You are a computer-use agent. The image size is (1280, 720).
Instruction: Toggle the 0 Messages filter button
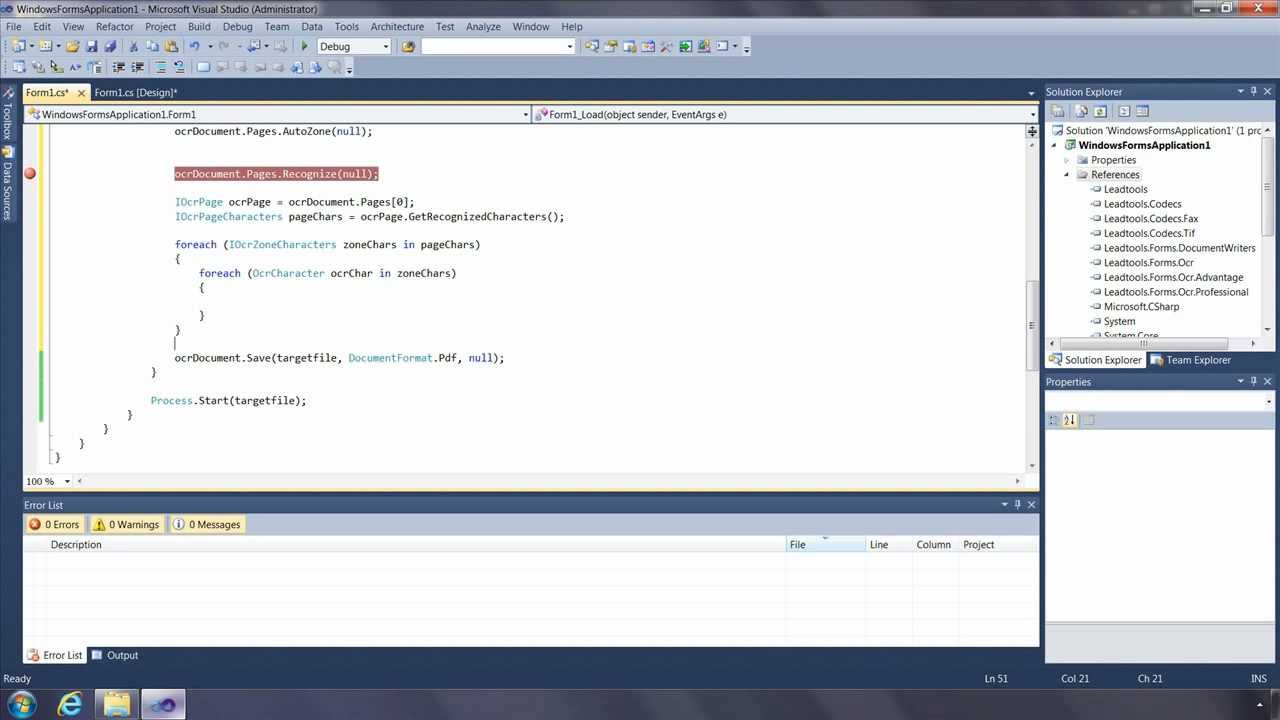(x=206, y=524)
